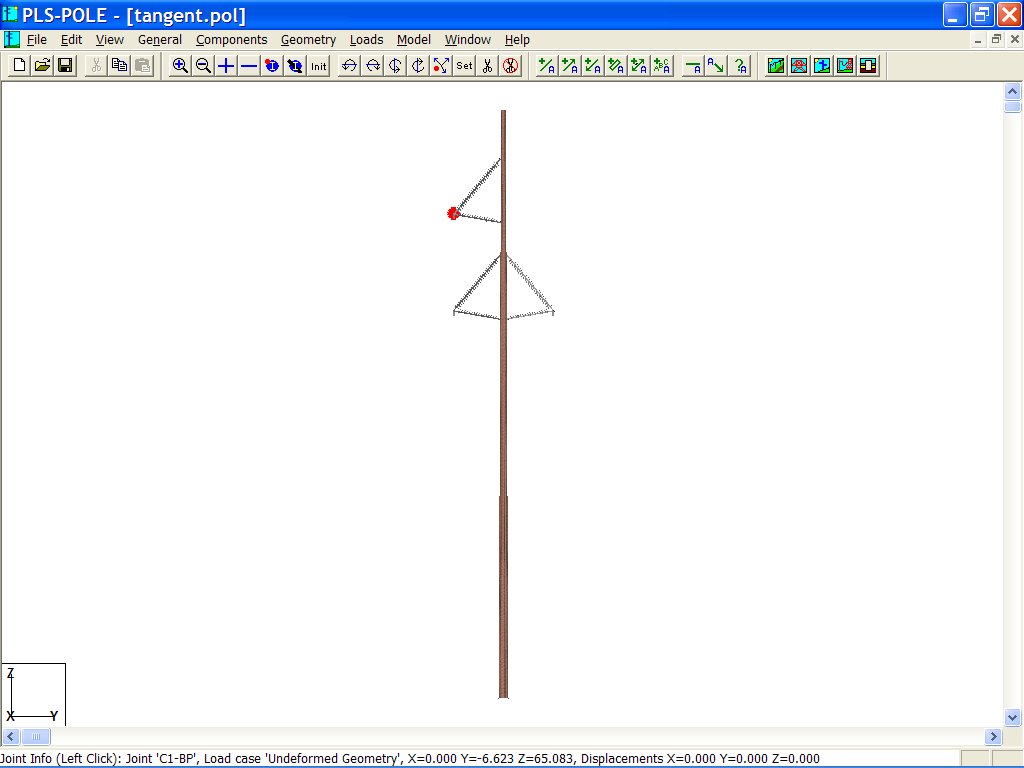Viewport: 1024px width, 768px height.
Task: Open the Components menu
Action: point(231,40)
